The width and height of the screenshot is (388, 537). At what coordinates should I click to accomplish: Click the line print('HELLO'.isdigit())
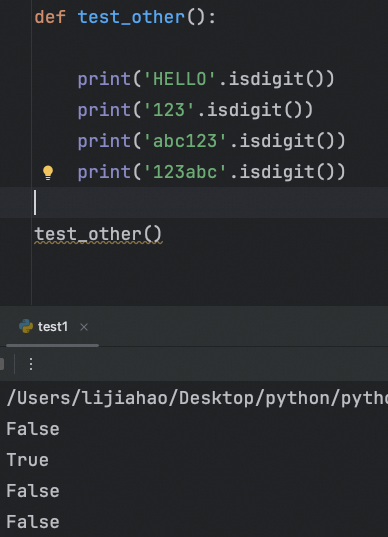(x=206, y=79)
